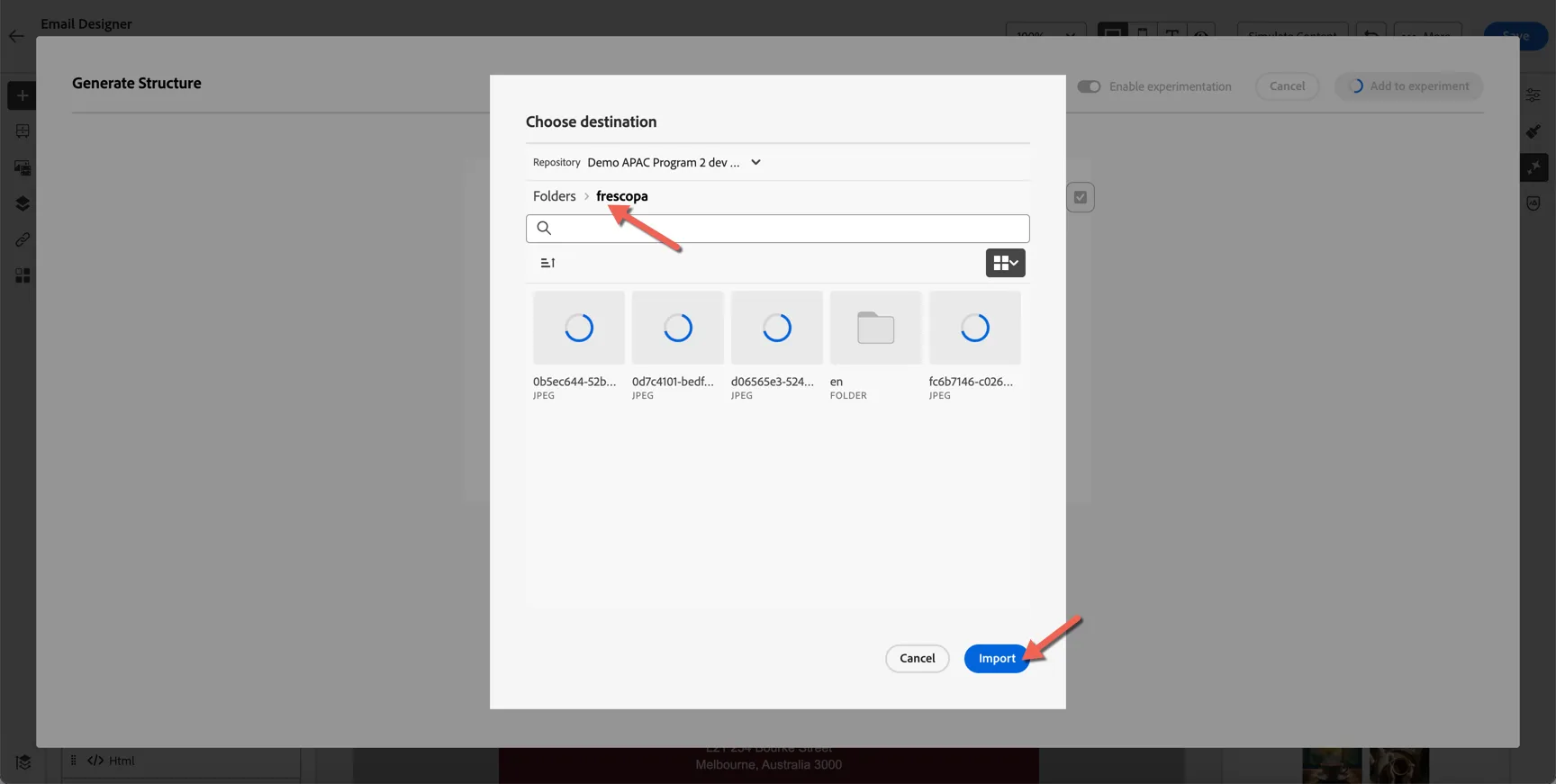Select the 0d7c4101-bedf JPEG thumbnail

pos(678,328)
